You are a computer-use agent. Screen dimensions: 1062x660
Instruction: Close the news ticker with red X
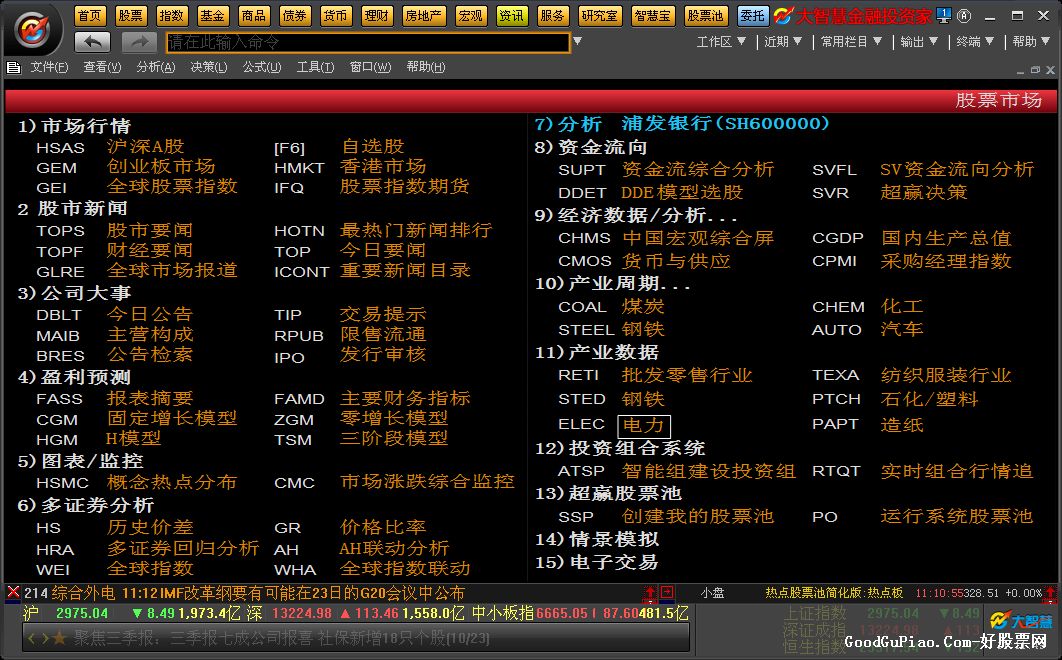13,592
